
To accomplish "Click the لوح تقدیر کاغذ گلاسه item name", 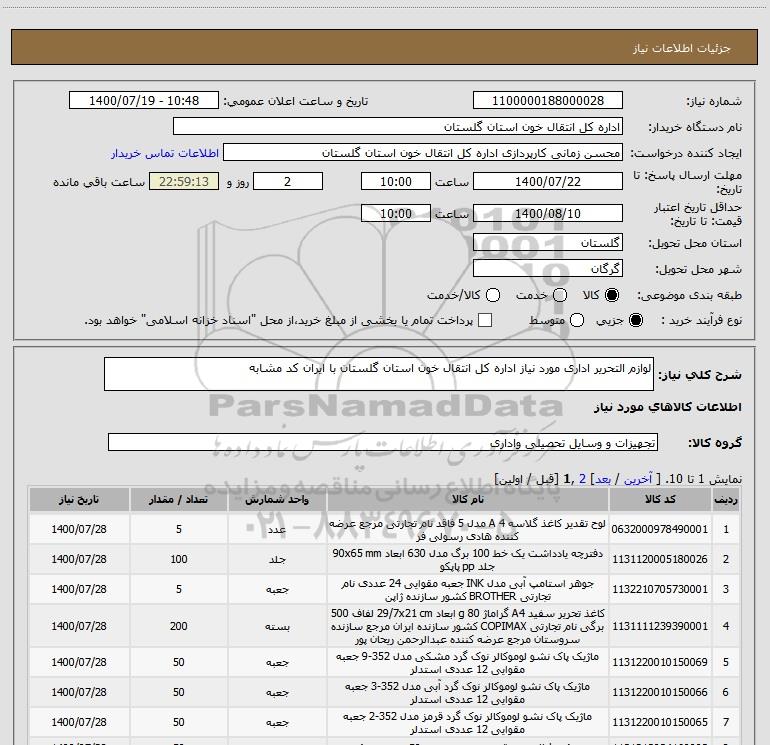I will point(468,530).
